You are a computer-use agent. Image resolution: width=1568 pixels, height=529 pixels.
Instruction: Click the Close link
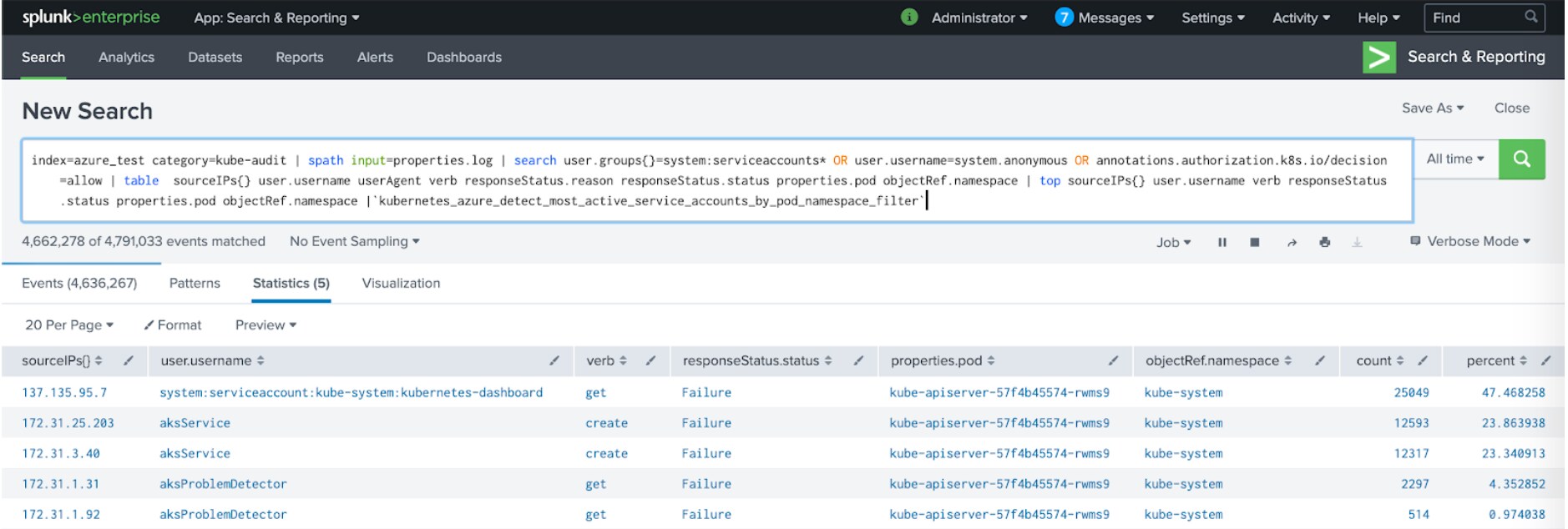(1512, 108)
